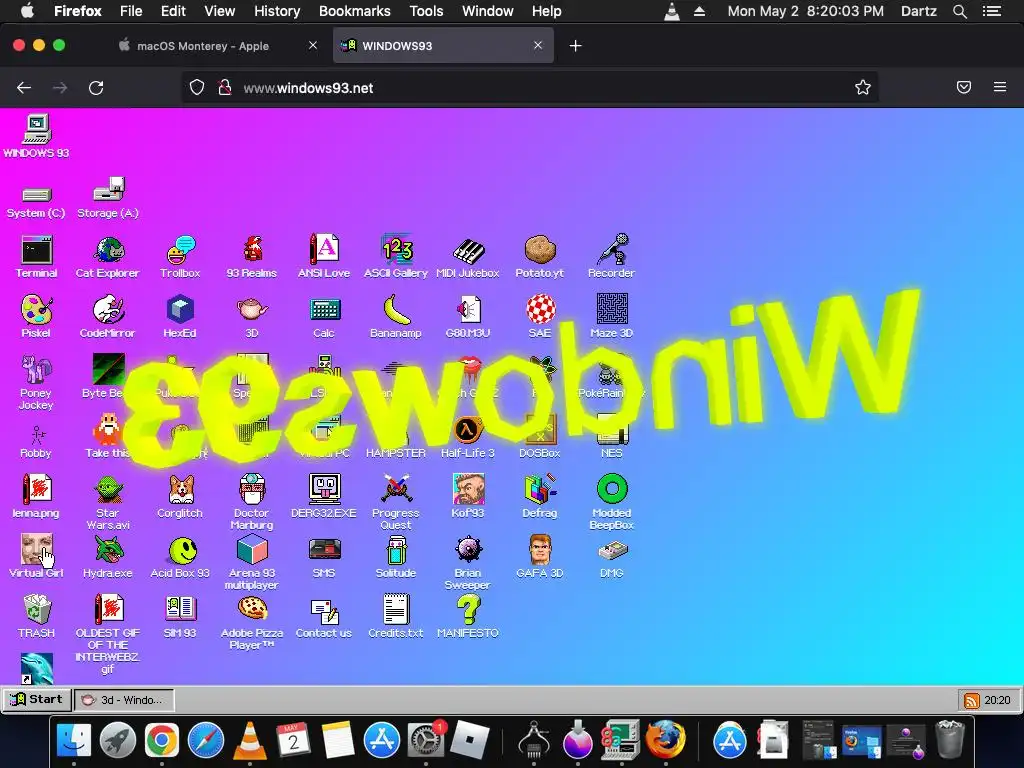Open the SMS console icon
This screenshot has width=1024, height=768.
[x=324, y=550]
